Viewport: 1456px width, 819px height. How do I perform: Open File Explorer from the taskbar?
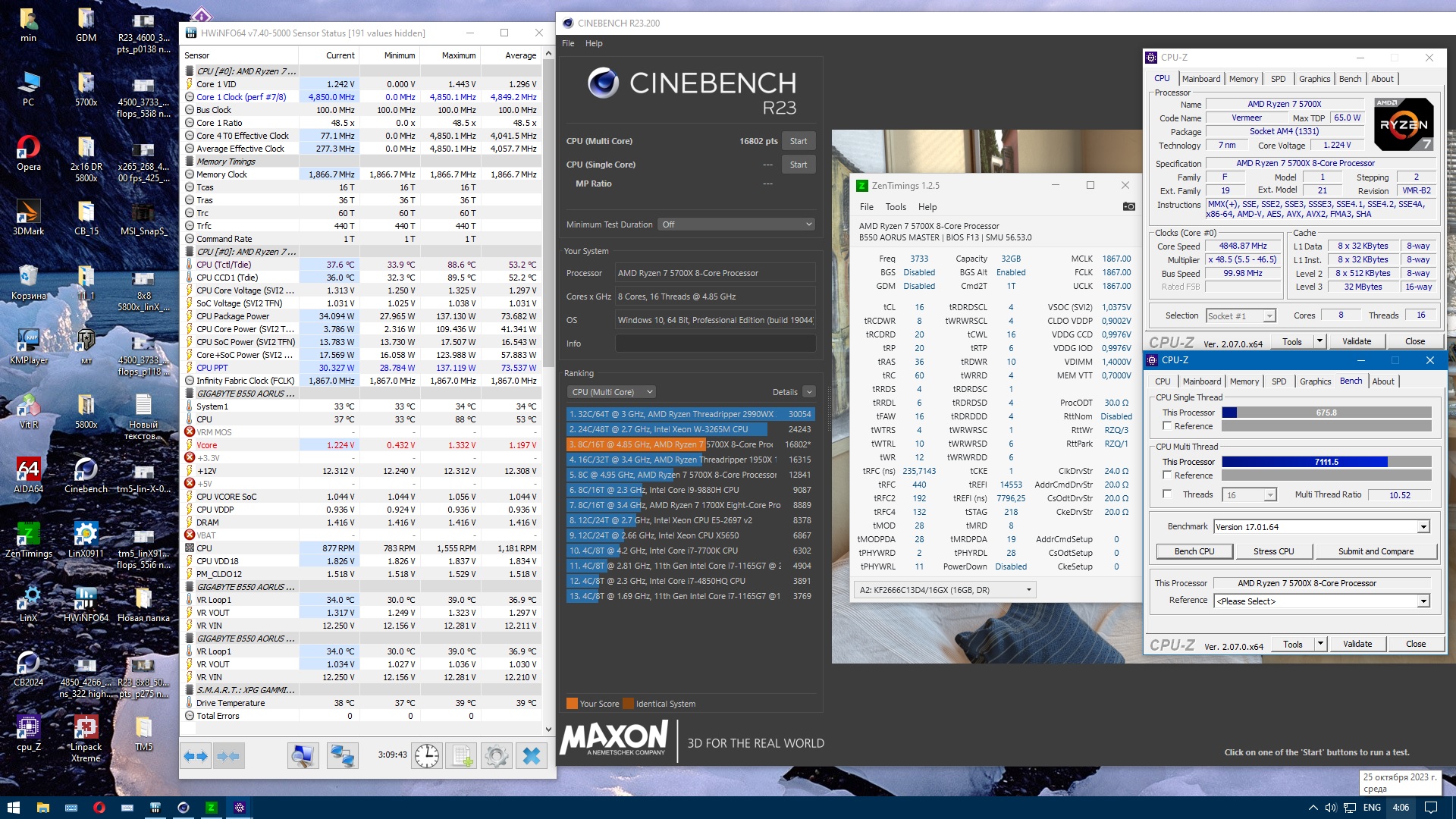42,808
